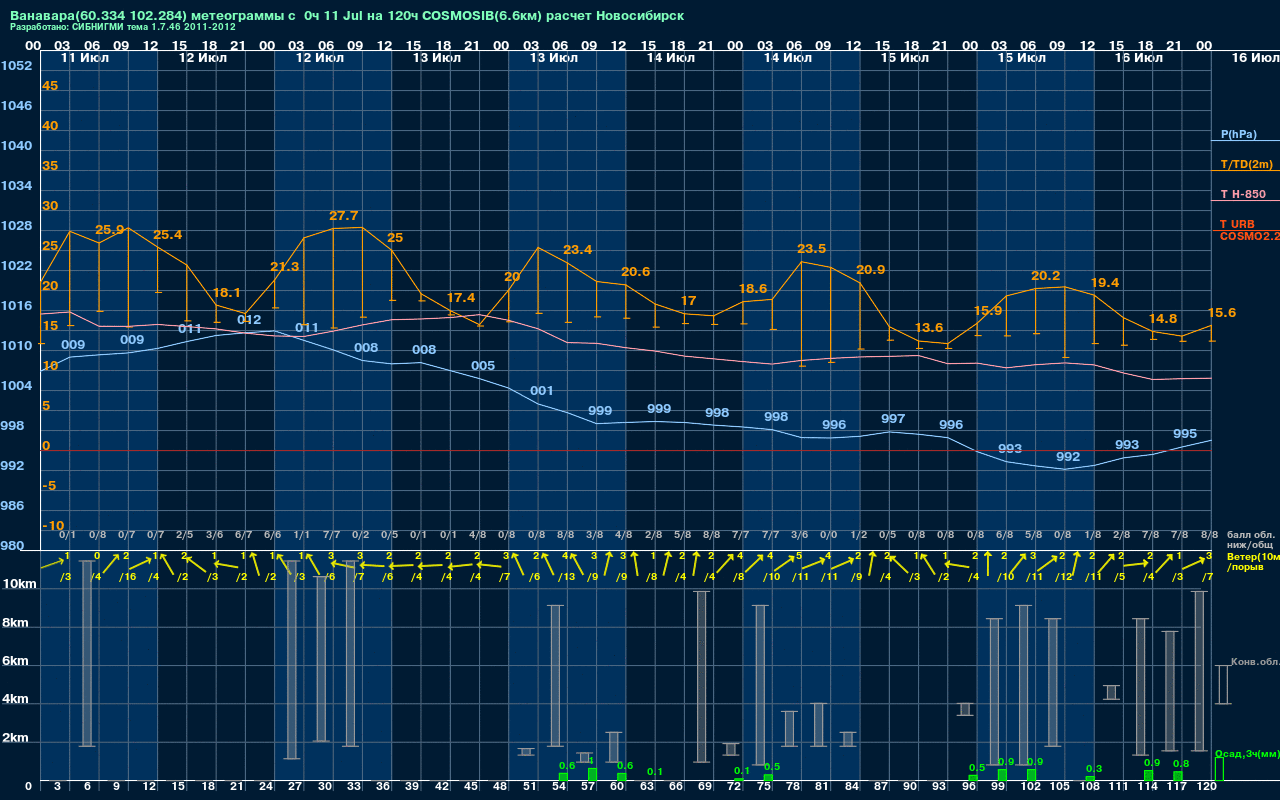Click the T URB legend label

click(x=1238, y=224)
